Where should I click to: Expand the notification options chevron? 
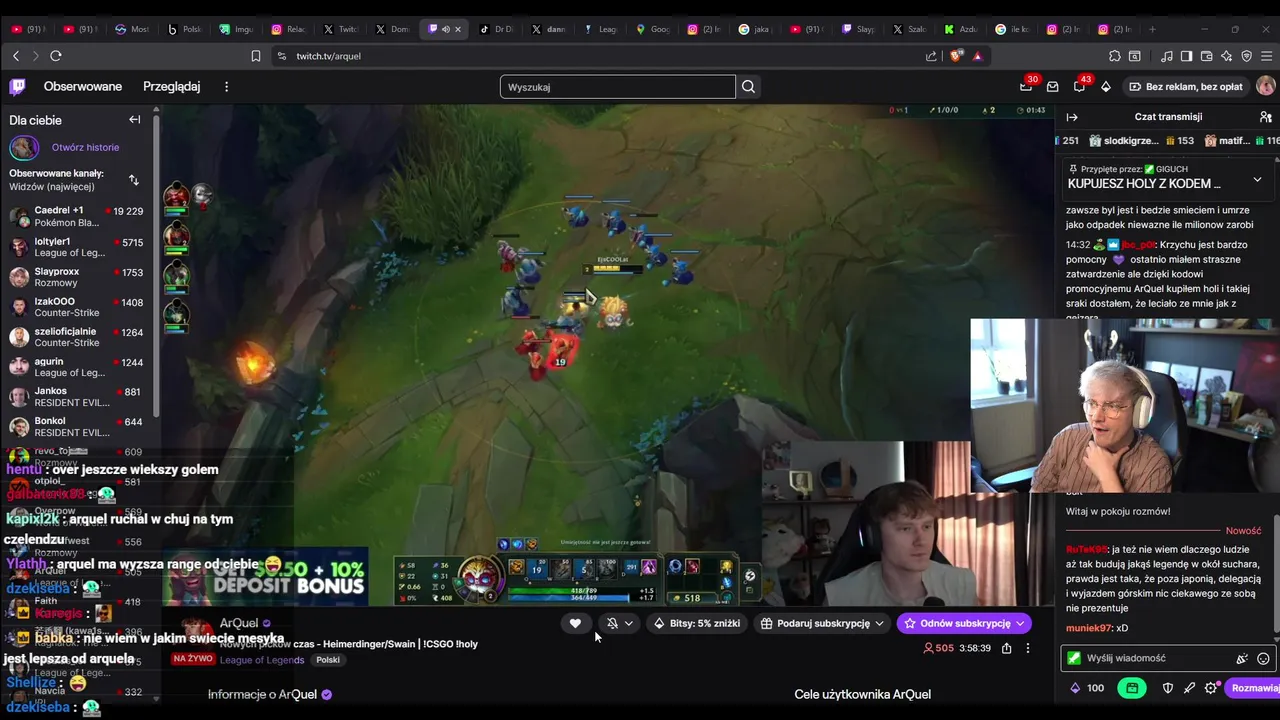629,623
